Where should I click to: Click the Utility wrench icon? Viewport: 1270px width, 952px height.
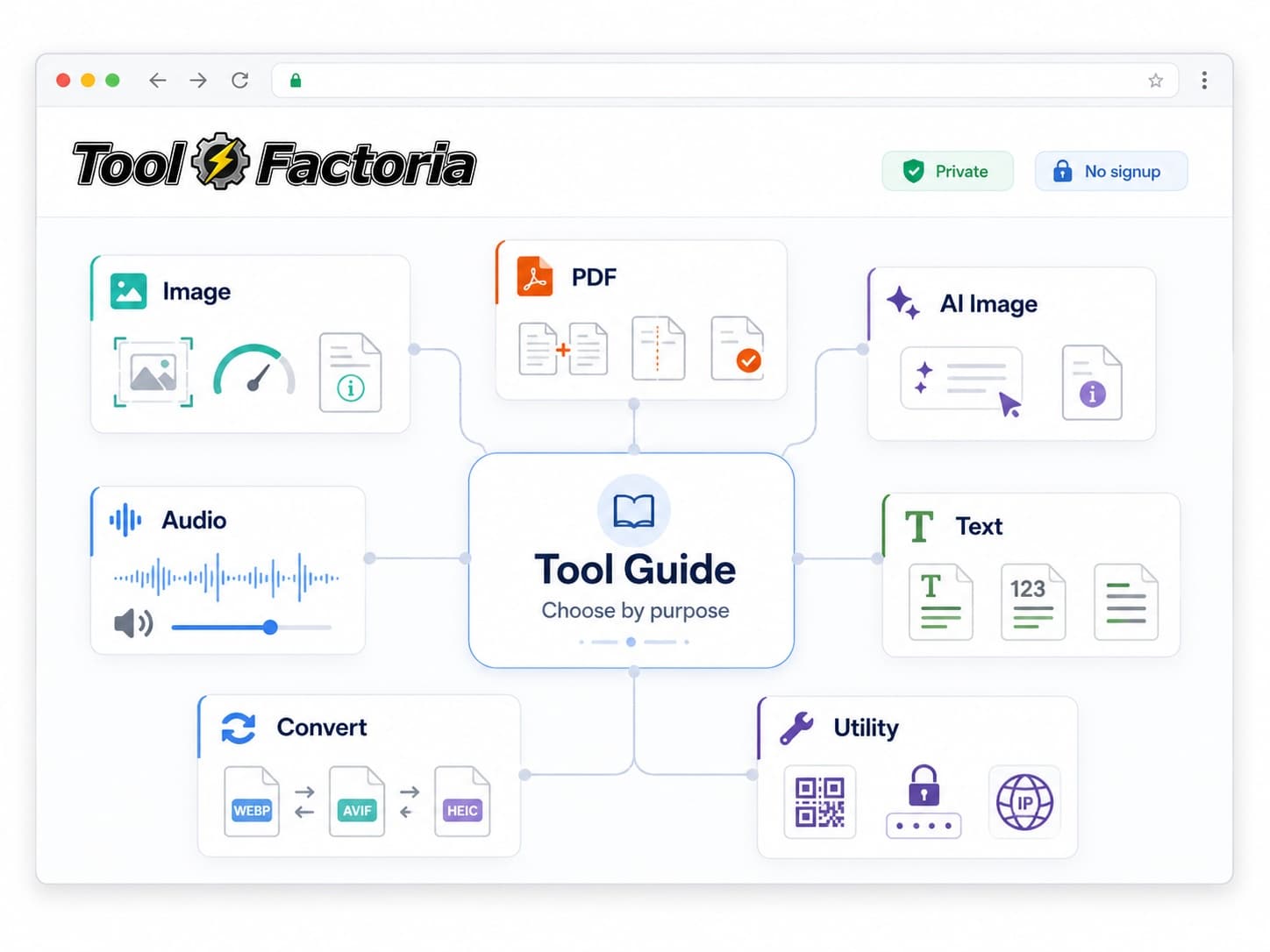[x=797, y=728]
